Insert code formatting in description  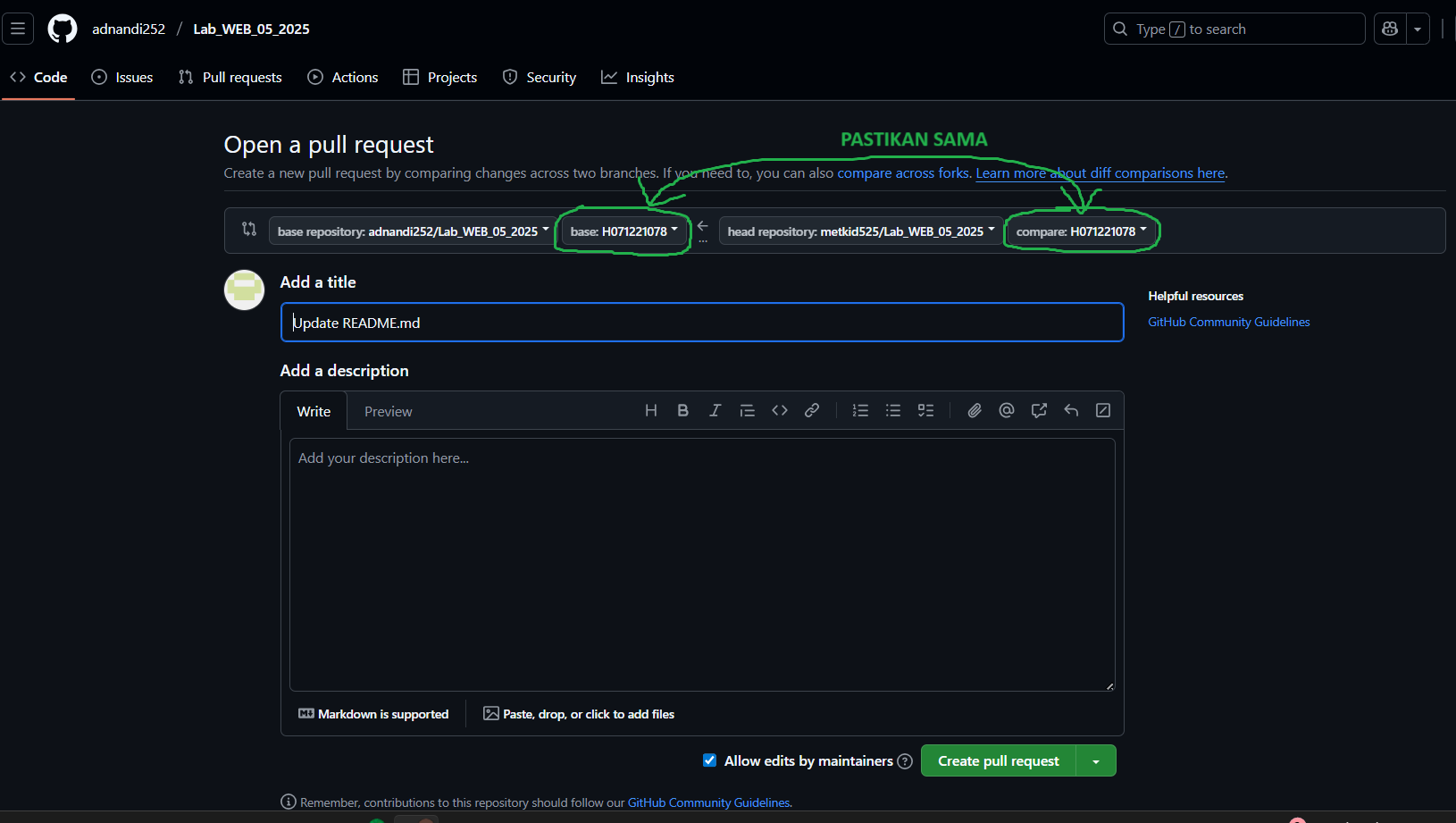(x=780, y=410)
